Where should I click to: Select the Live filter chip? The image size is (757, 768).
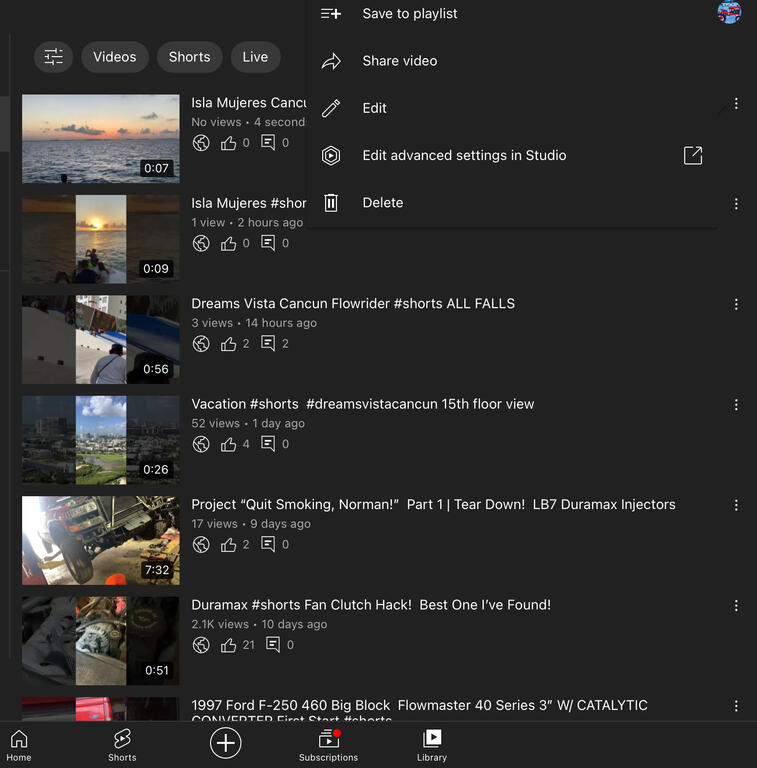click(x=255, y=57)
